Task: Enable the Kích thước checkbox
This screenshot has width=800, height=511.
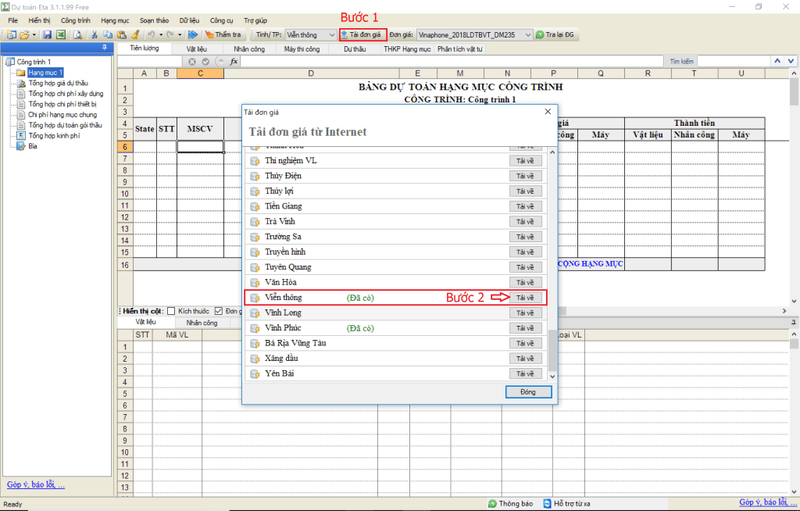Action: pyautogui.click(x=171, y=310)
